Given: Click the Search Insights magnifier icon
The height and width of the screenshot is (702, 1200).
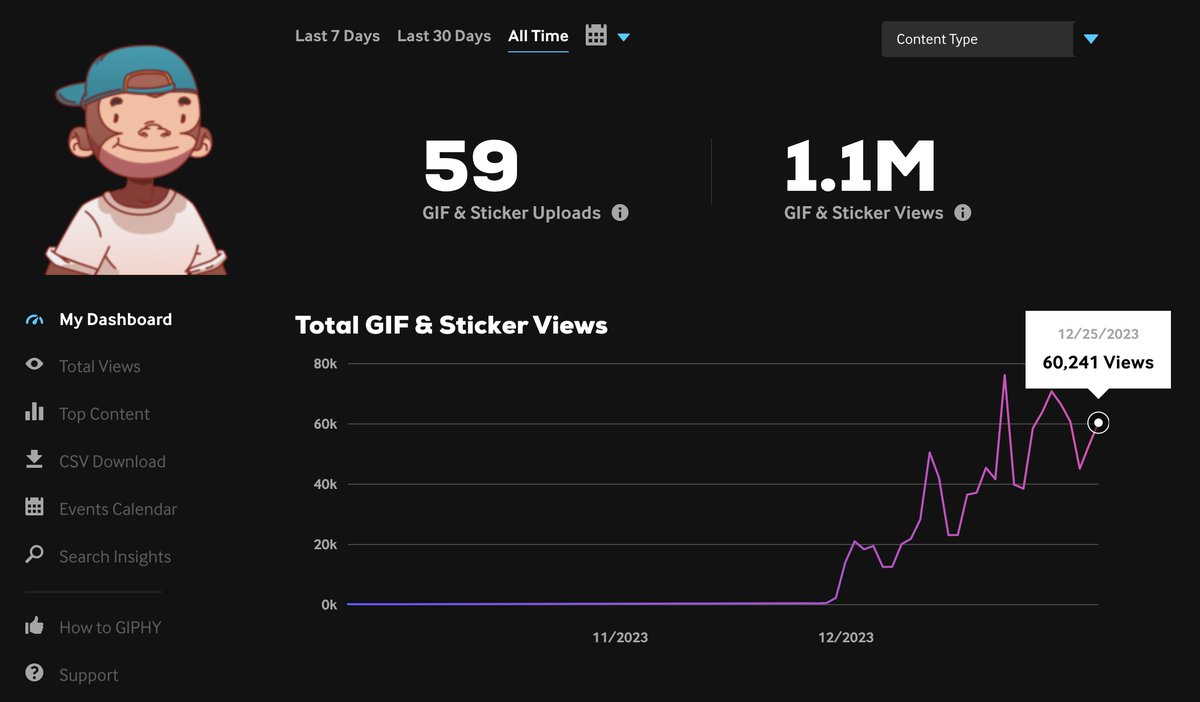Looking at the screenshot, I should coord(35,554).
